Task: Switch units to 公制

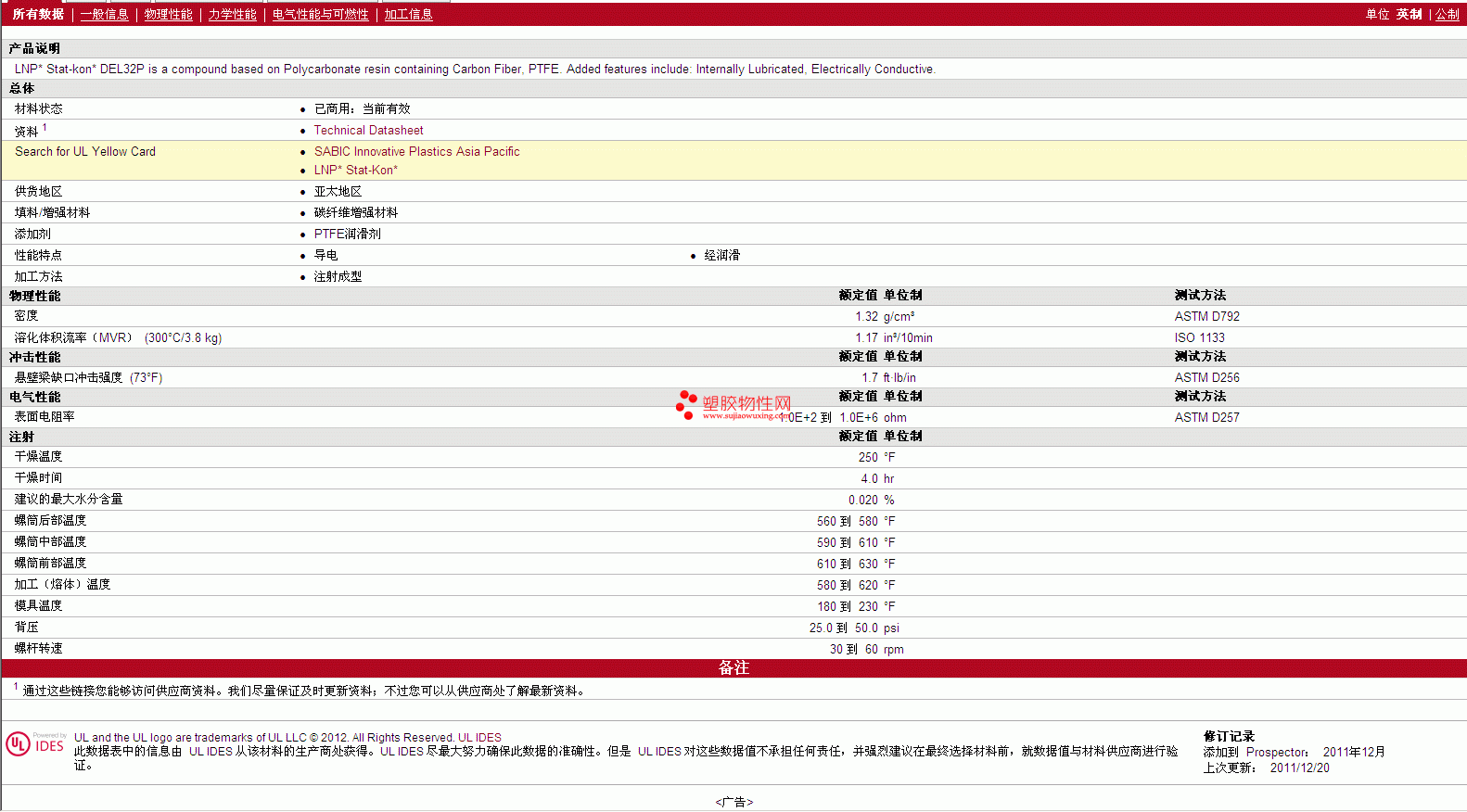Action: click(x=1448, y=15)
